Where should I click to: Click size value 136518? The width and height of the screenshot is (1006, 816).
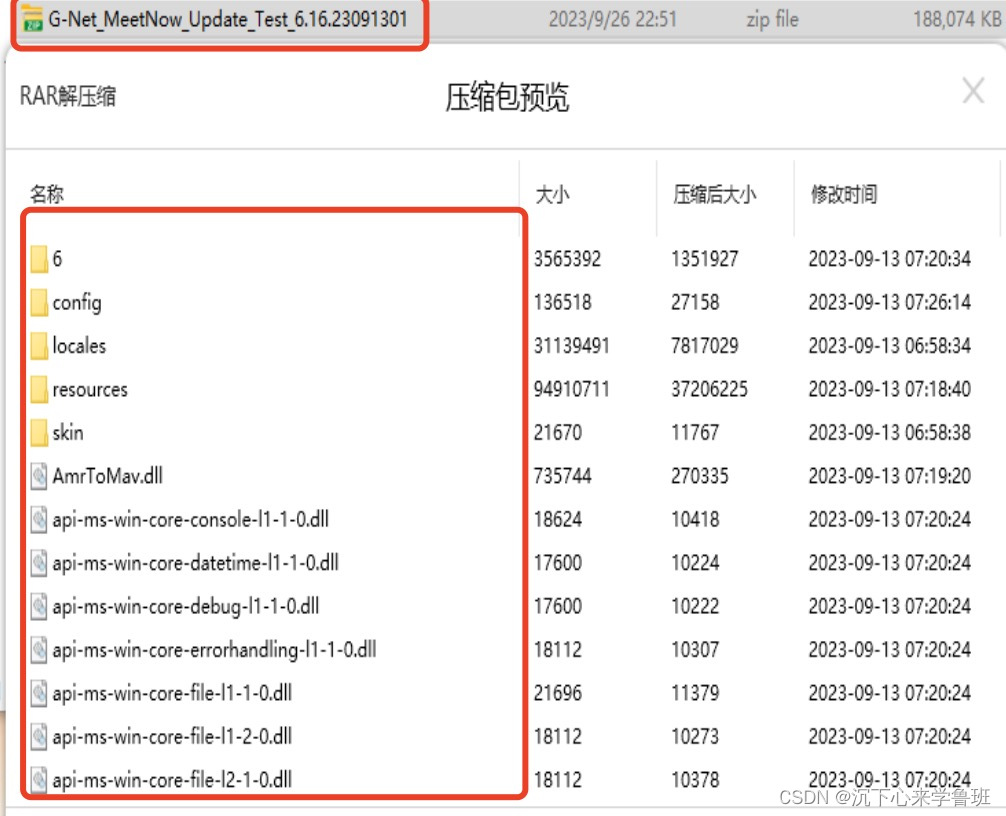click(563, 302)
